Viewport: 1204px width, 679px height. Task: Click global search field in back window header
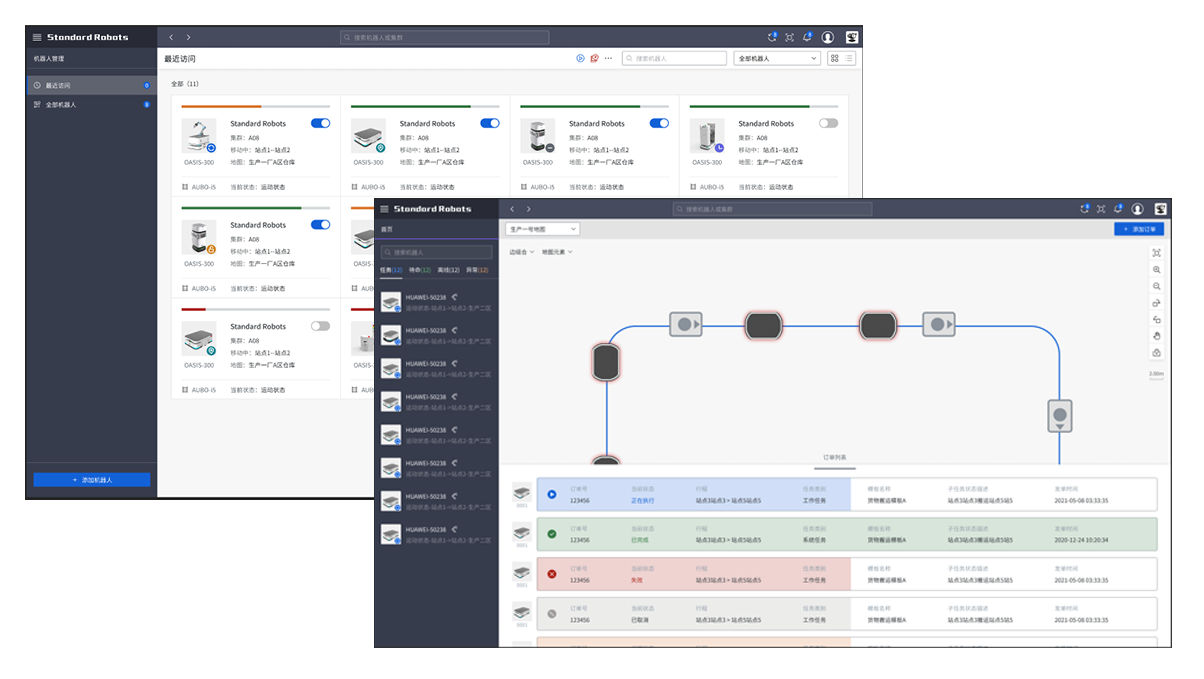pyautogui.click(x=445, y=37)
